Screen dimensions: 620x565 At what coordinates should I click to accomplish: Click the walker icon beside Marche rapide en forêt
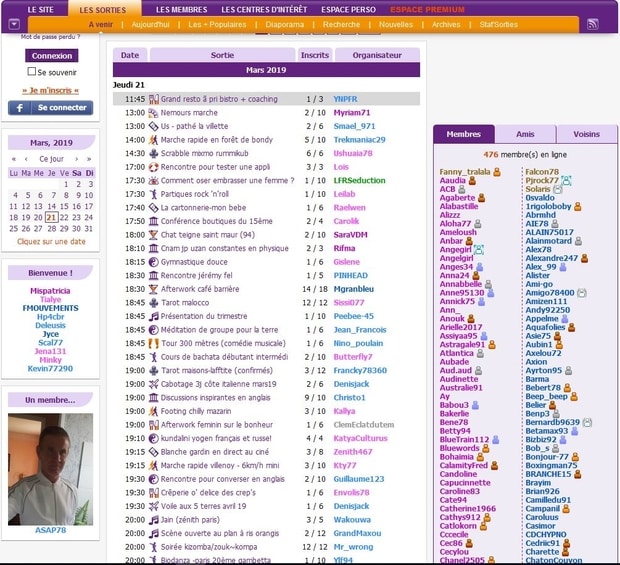153,140
